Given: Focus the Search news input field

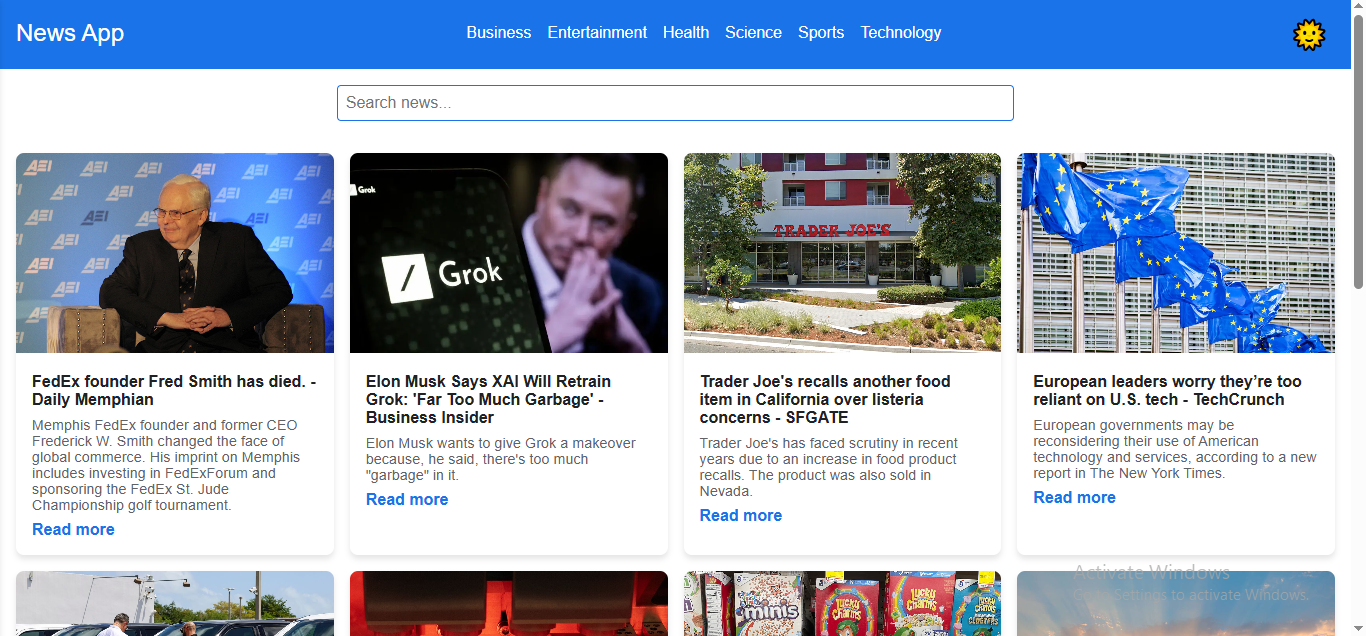Looking at the screenshot, I should (675, 103).
